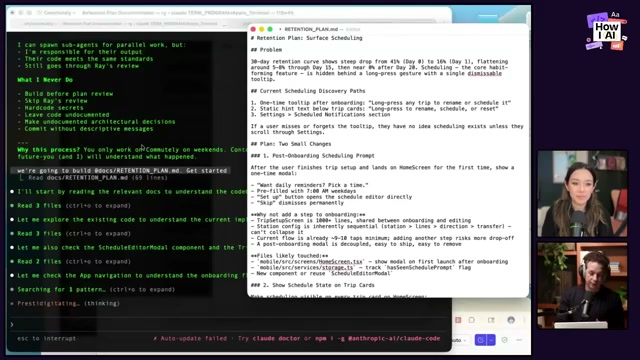Click the 'What I Never Do' heading in terminal
Screen dimensions: 640x360
(45, 80)
